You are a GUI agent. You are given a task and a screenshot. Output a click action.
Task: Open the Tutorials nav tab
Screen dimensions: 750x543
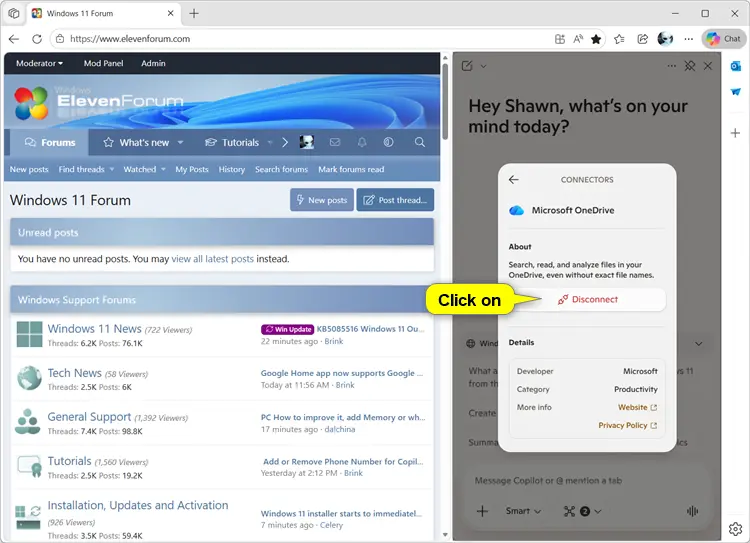point(232,143)
